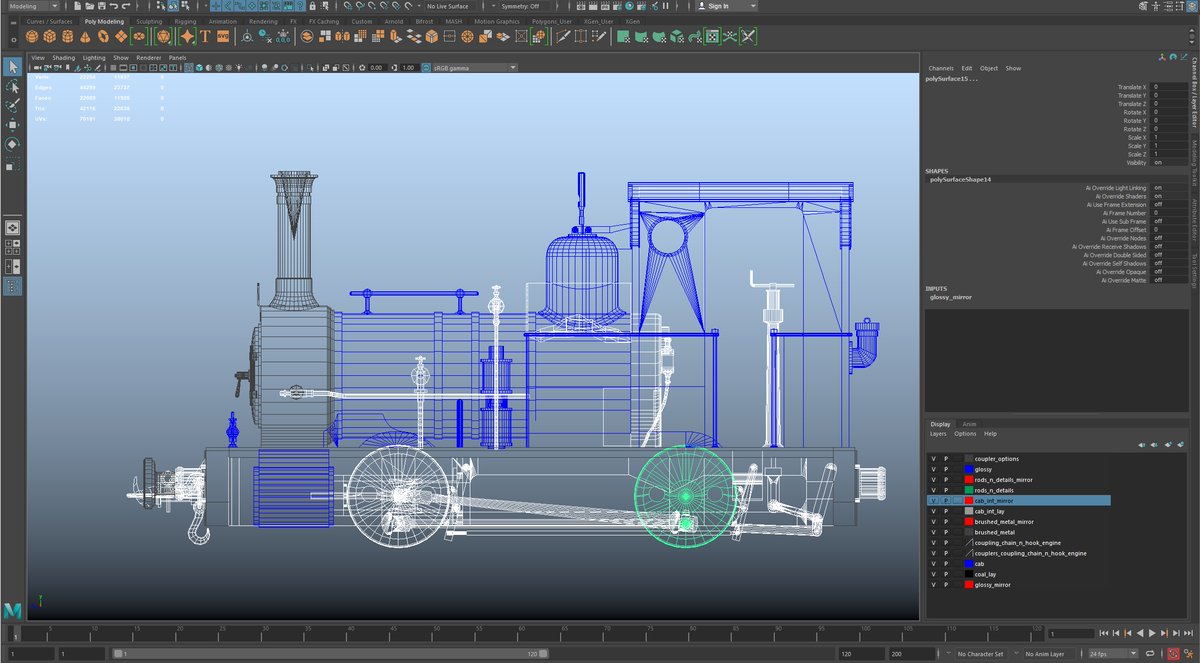Go to start of playback range
The height and width of the screenshot is (663, 1200).
pos(1104,633)
